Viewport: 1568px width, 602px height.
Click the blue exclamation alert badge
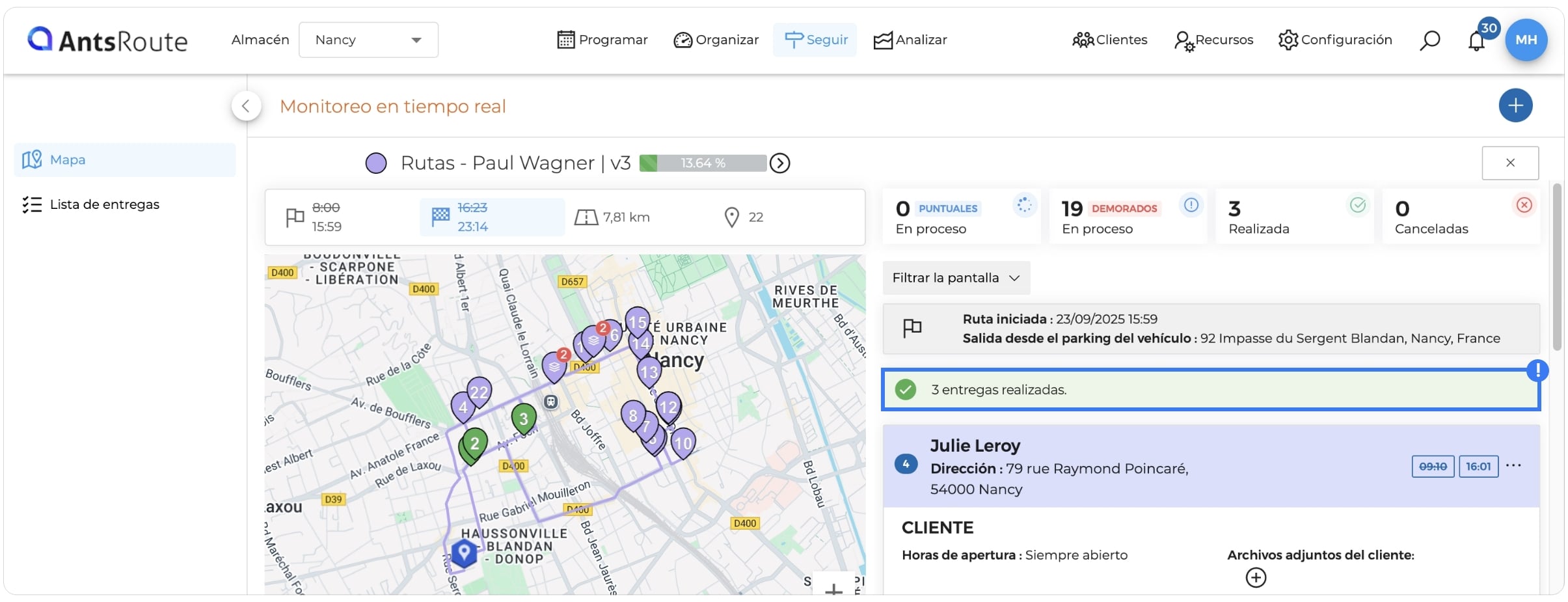tap(1537, 370)
